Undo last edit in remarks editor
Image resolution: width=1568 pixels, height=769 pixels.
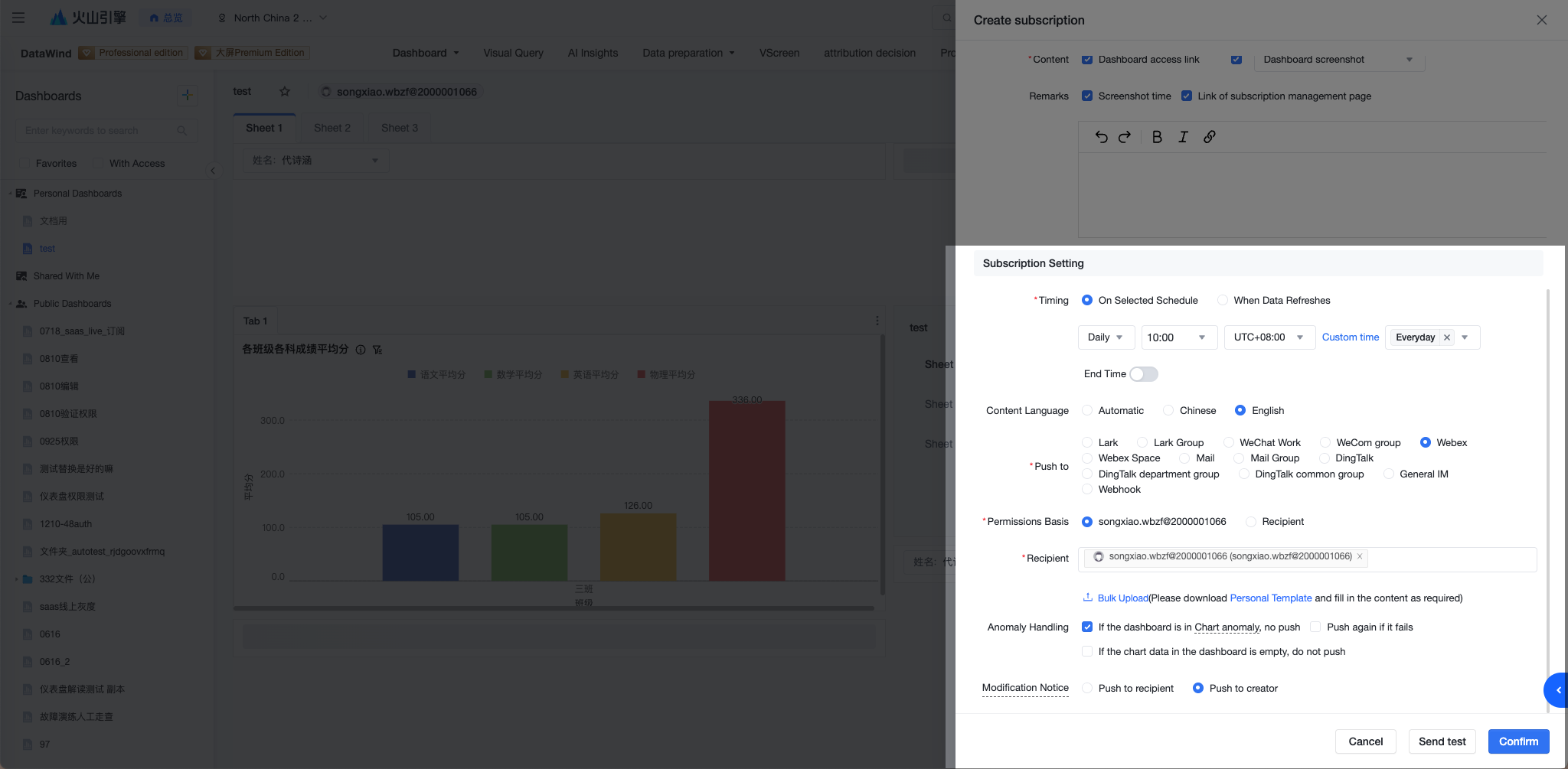click(1101, 137)
